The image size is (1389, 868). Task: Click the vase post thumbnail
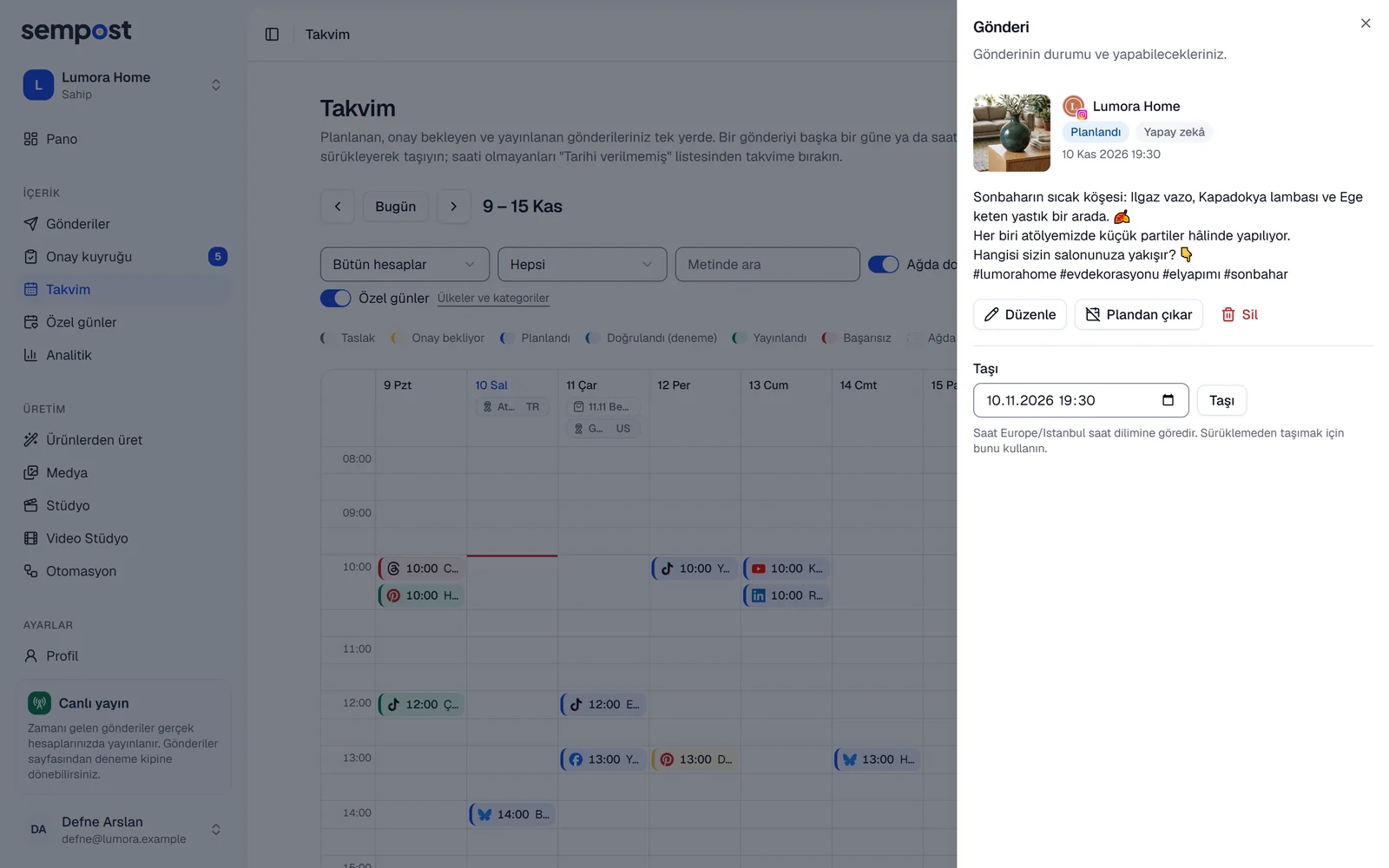1011,133
